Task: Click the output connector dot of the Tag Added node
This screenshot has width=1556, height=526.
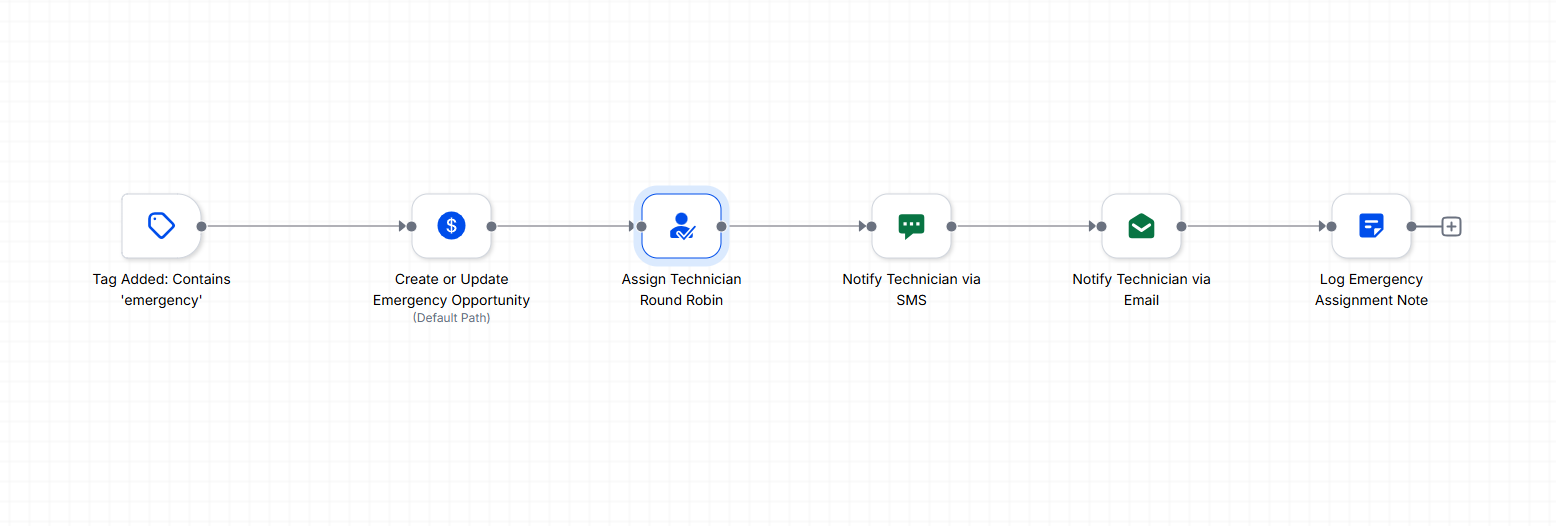Action: point(201,226)
